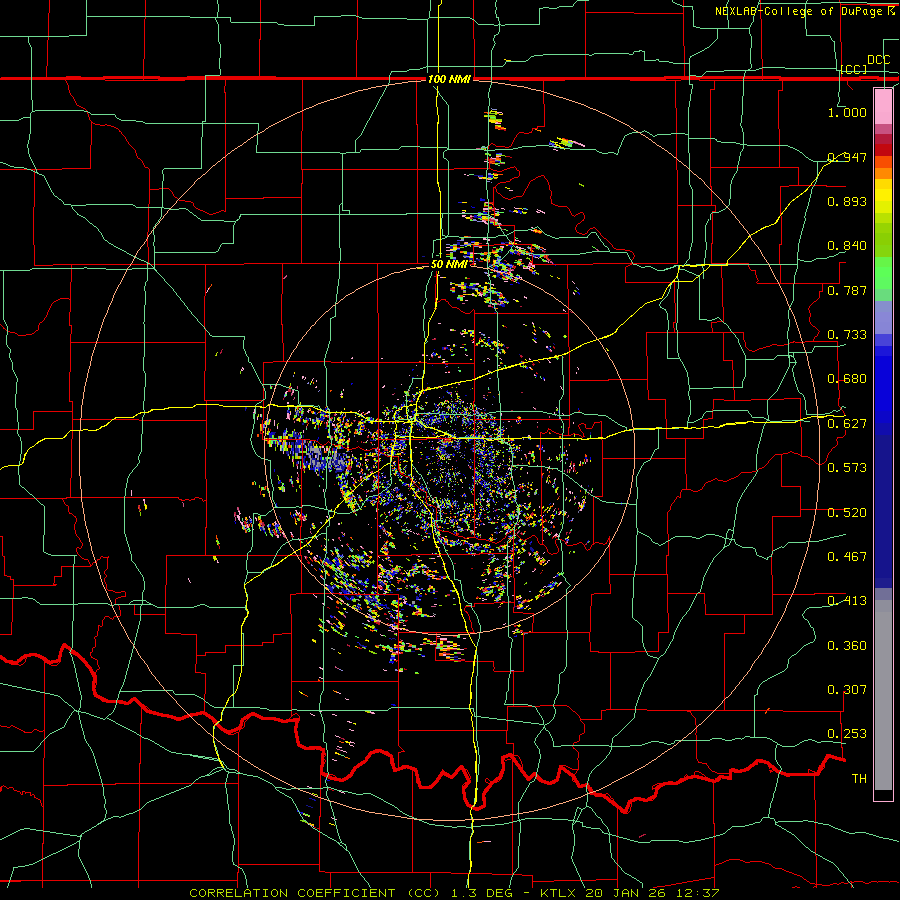
Task: Click the DCC label above the color scale
Action: coord(879,60)
